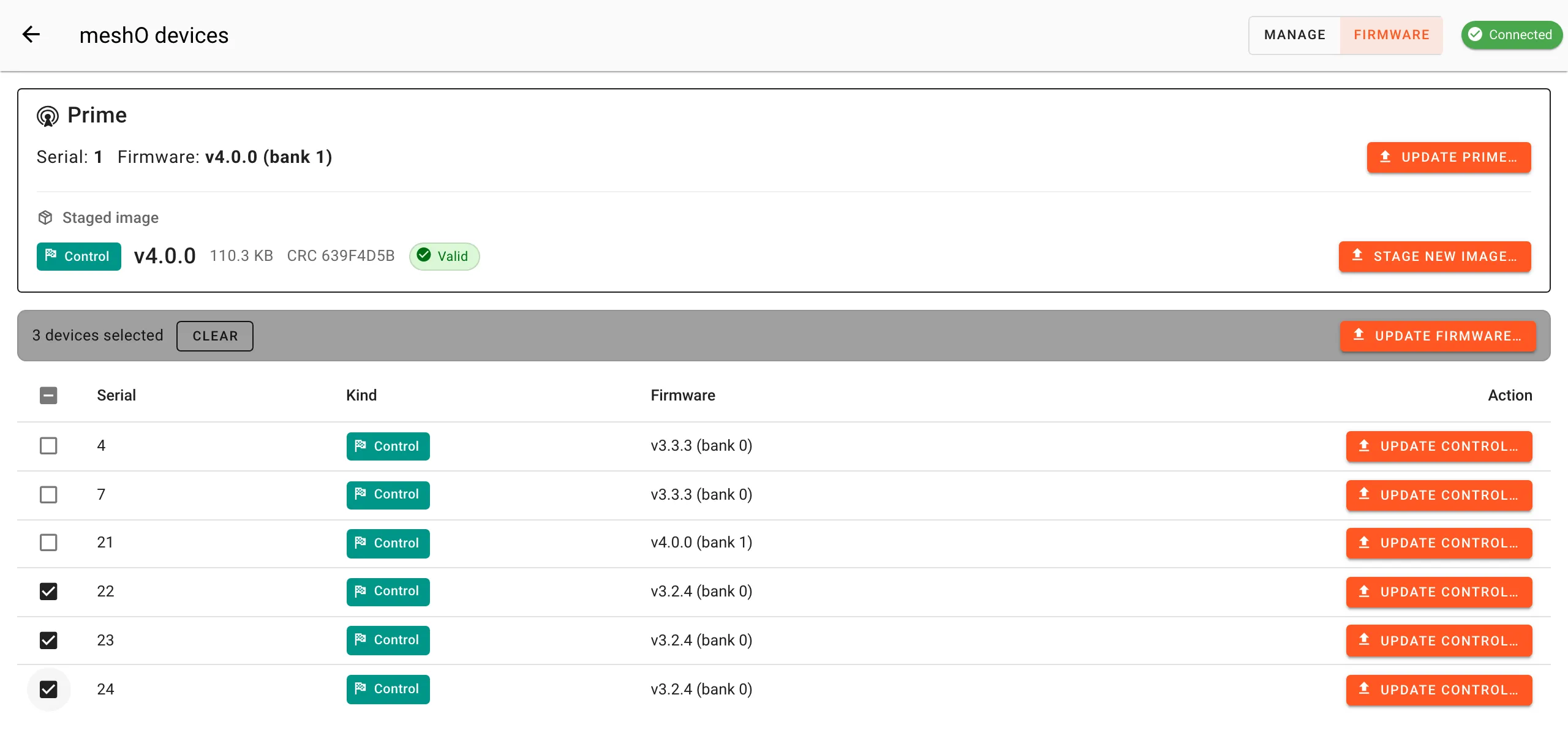Screen dimensions: 1568x741
Task: Uncheck the box for serial 22
Action: point(48,591)
